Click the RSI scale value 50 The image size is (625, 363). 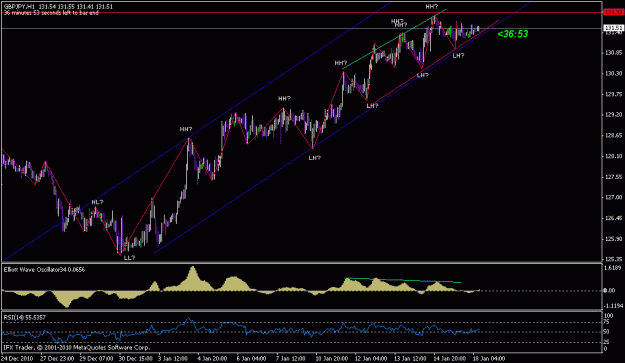pyautogui.click(x=607, y=332)
